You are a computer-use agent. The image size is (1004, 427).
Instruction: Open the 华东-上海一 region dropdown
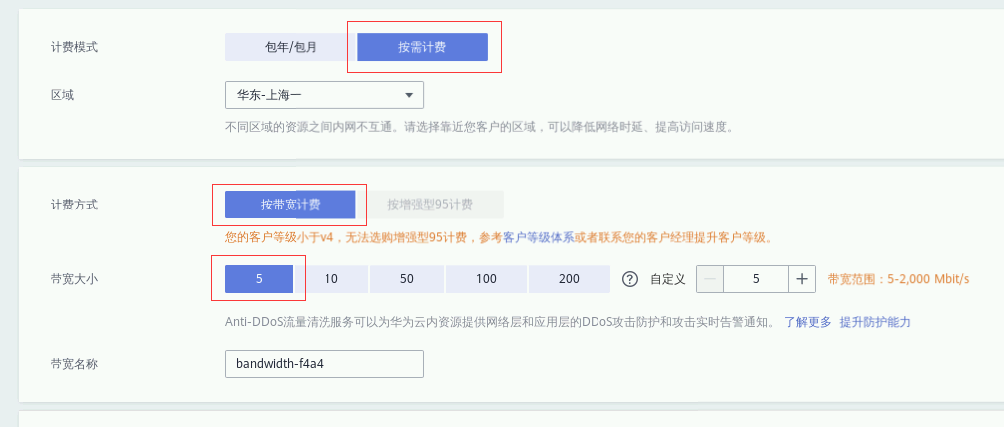(x=312, y=95)
